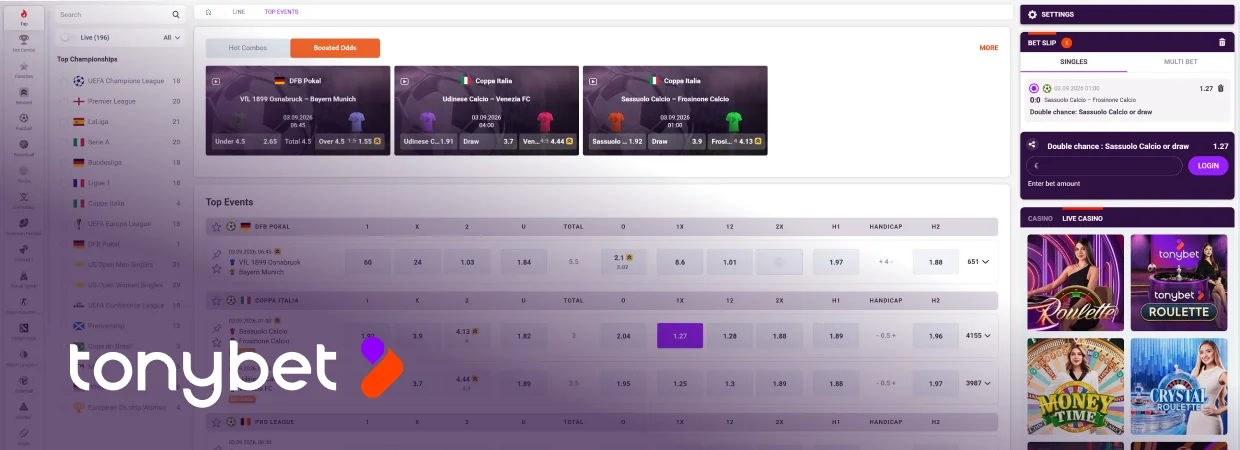The height and width of the screenshot is (450, 1240).
Task: Open the Settings gear icon
Action: [1033, 14]
